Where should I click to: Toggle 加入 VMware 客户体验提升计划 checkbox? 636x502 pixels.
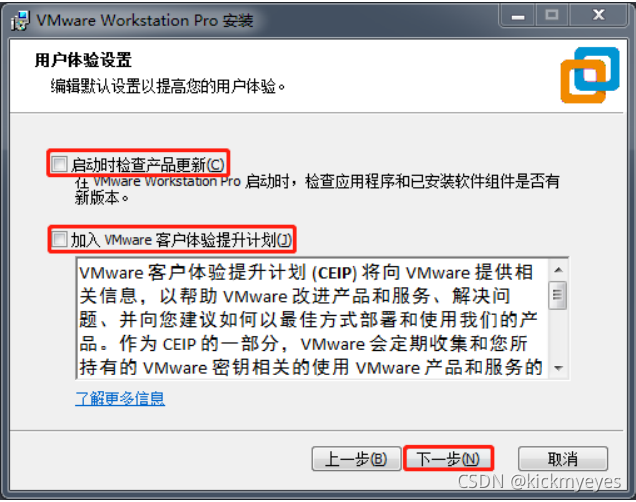tap(59, 239)
